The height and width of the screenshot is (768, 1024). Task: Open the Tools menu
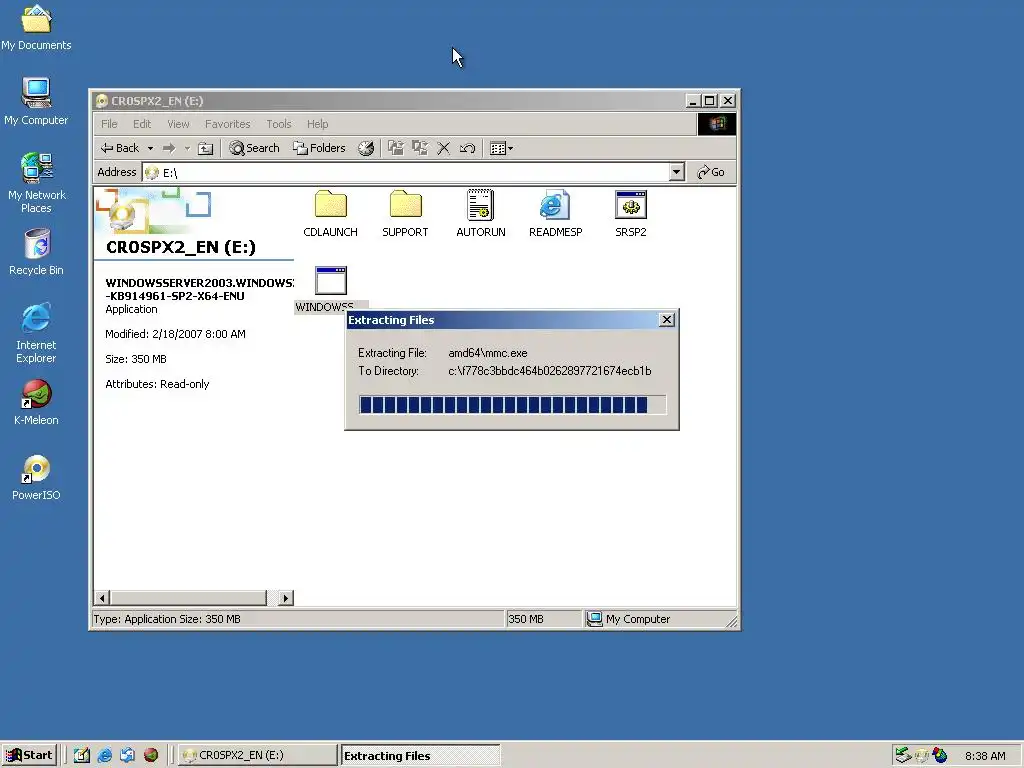(x=278, y=124)
